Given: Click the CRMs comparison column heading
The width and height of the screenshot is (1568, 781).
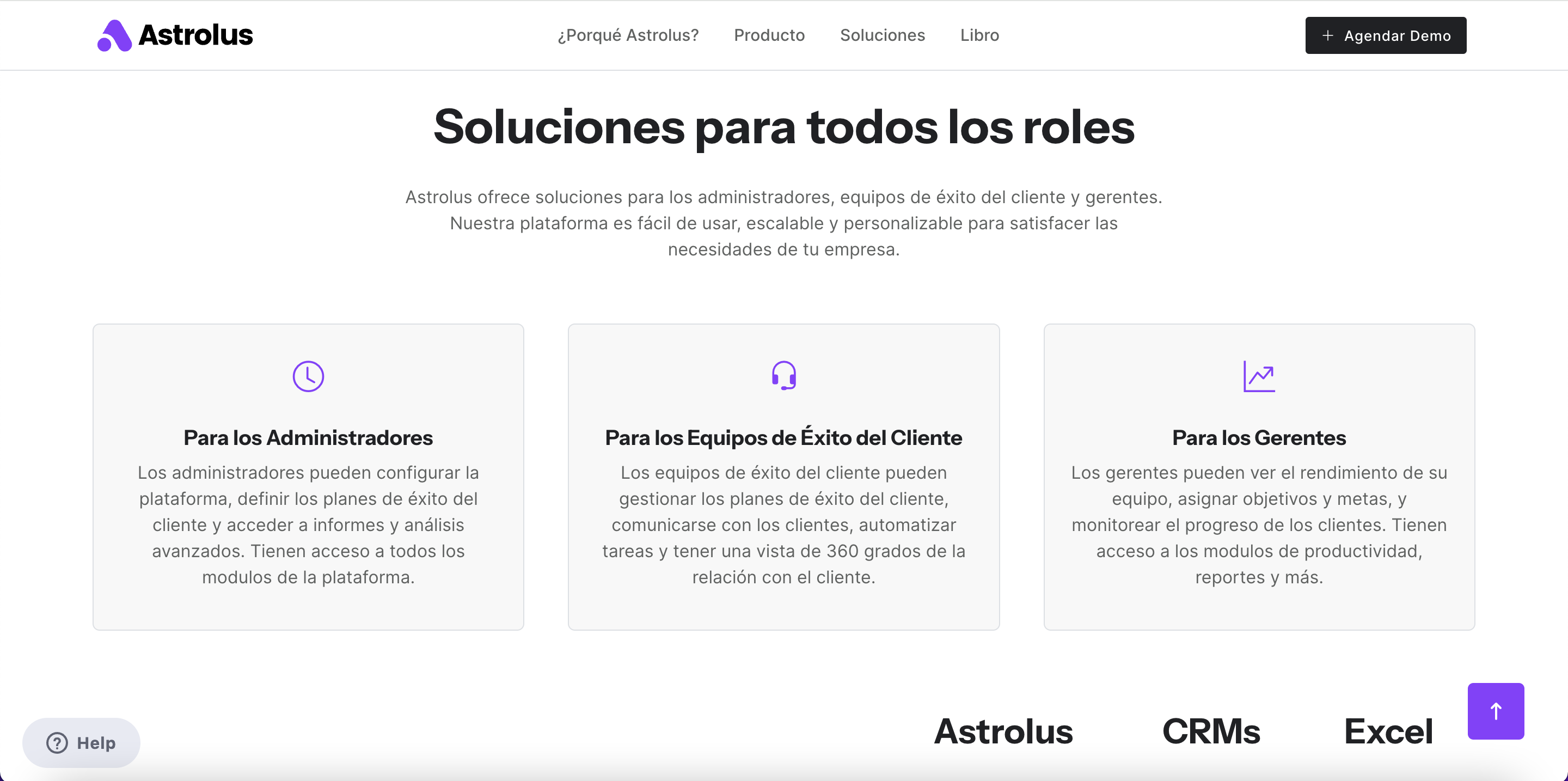Looking at the screenshot, I should pos(1211,731).
